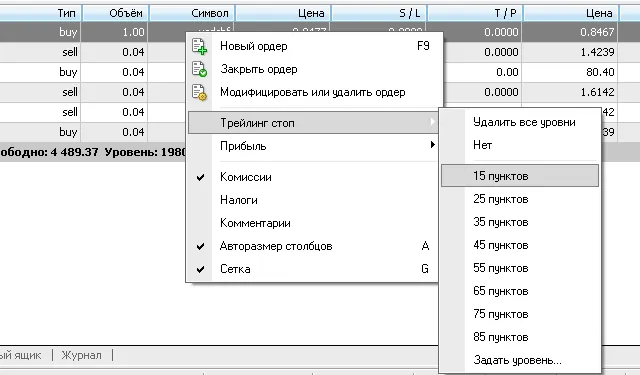Toggle 'Авторазмер столбцов' option

pos(314,246)
